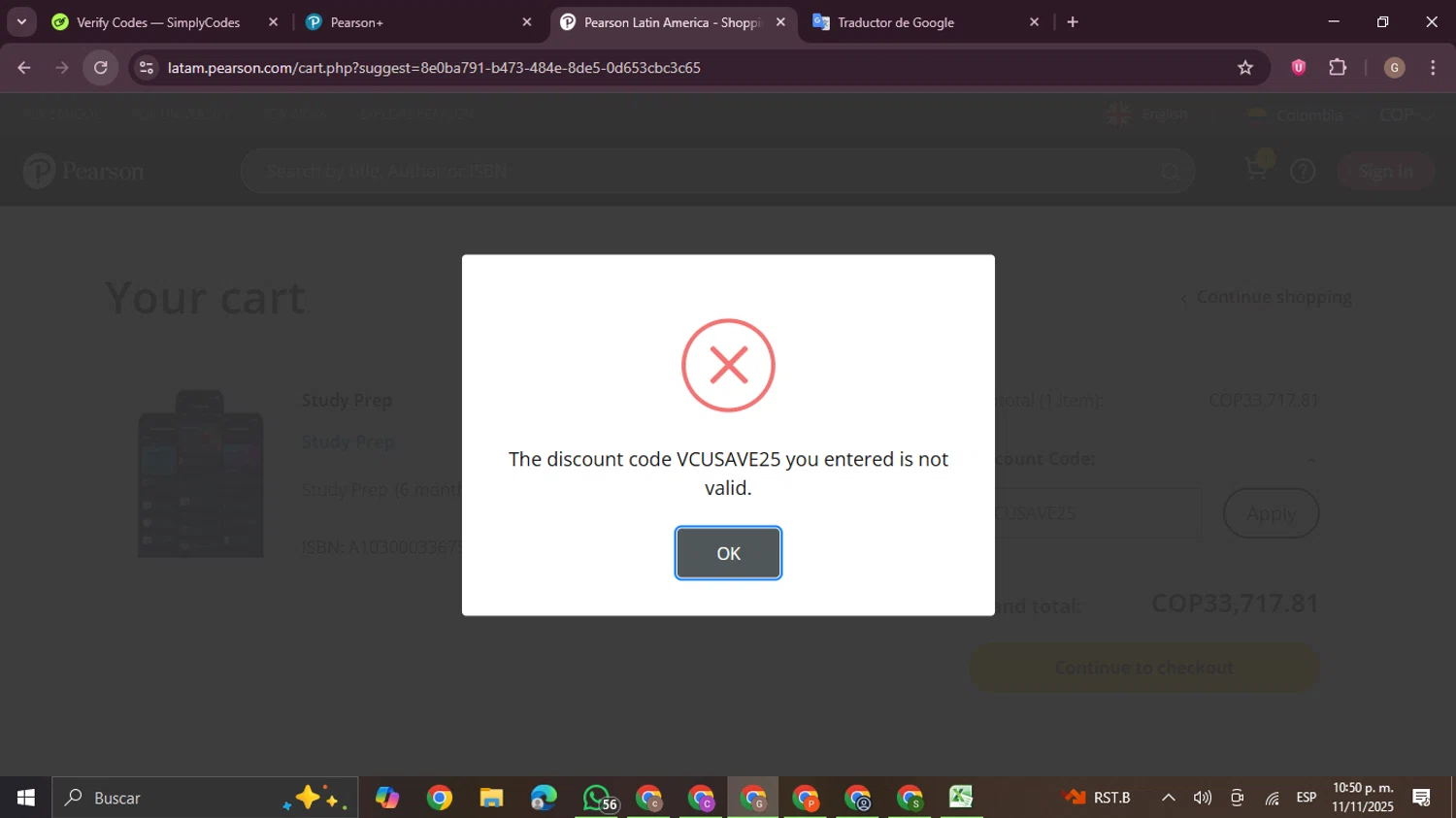Viewport: 1456px width, 818px height.
Task: Open the help question mark icon
Action: click(1303, 172)
